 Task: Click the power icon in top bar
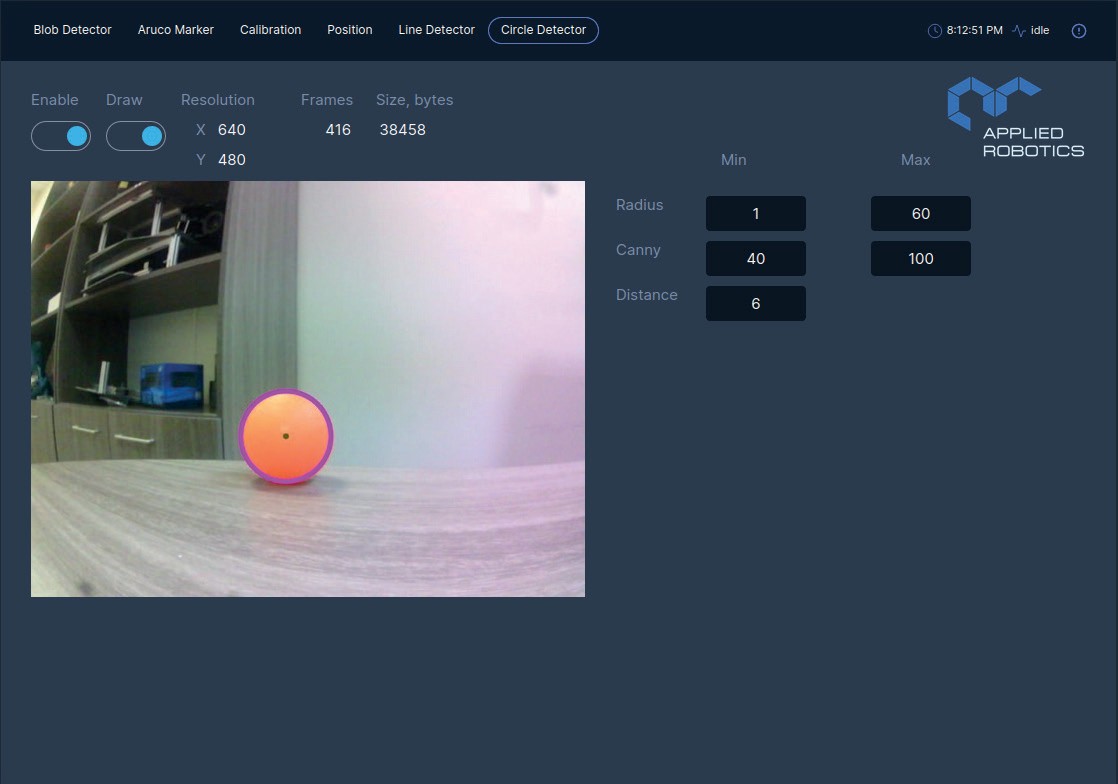pos(1078,31)
